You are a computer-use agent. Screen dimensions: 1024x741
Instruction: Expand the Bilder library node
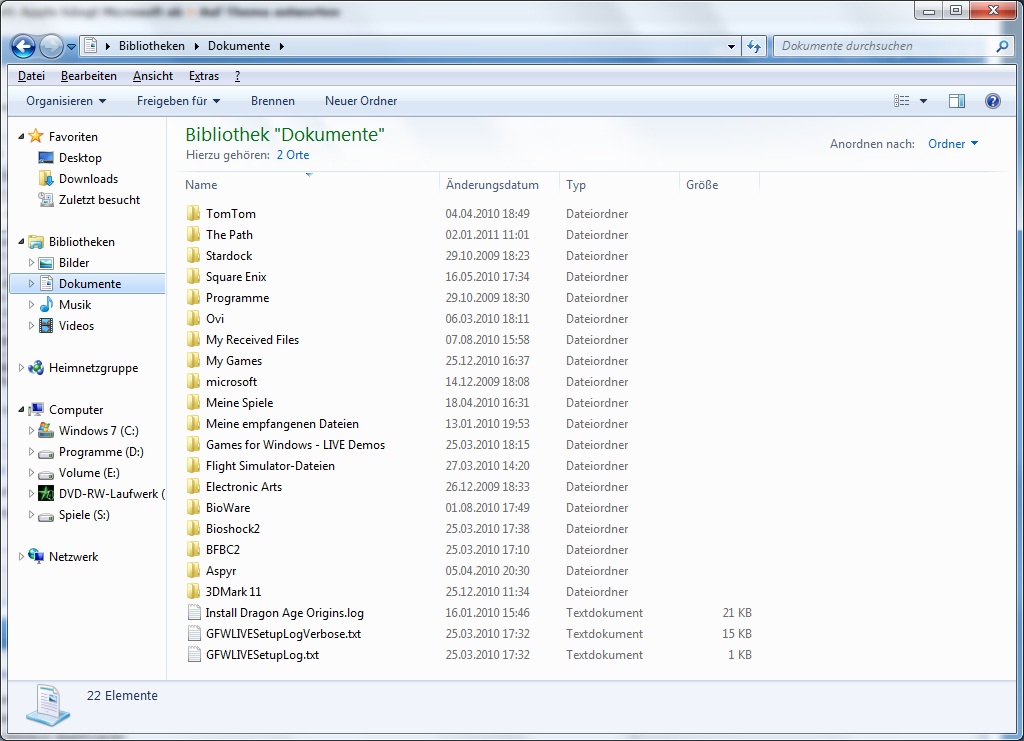coord(31,262)
